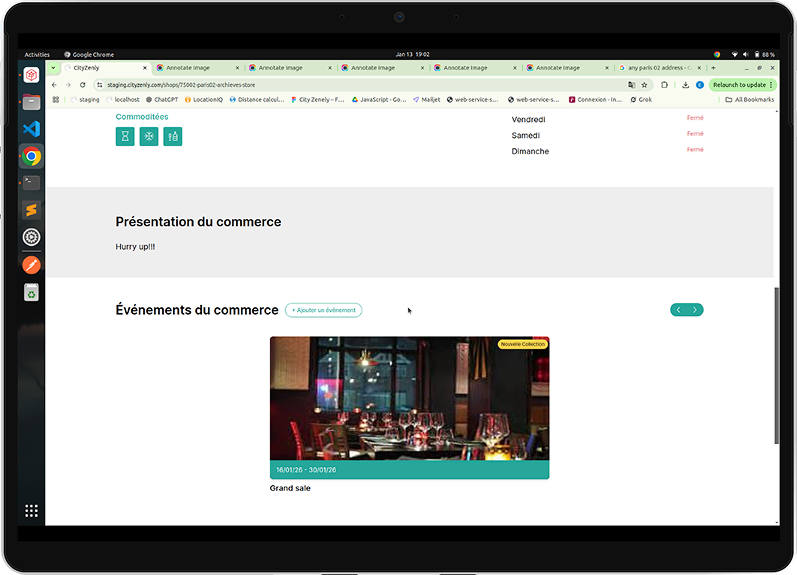Open the Wi-Fi indicator in top bar
This screenshot has height=575, width=797.
(x=734, y=54)
